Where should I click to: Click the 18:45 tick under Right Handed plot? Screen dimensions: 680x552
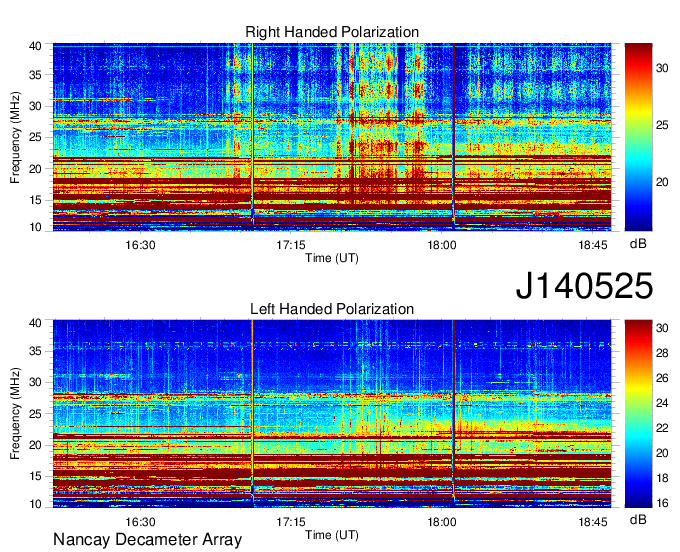[x=593, y=245]
